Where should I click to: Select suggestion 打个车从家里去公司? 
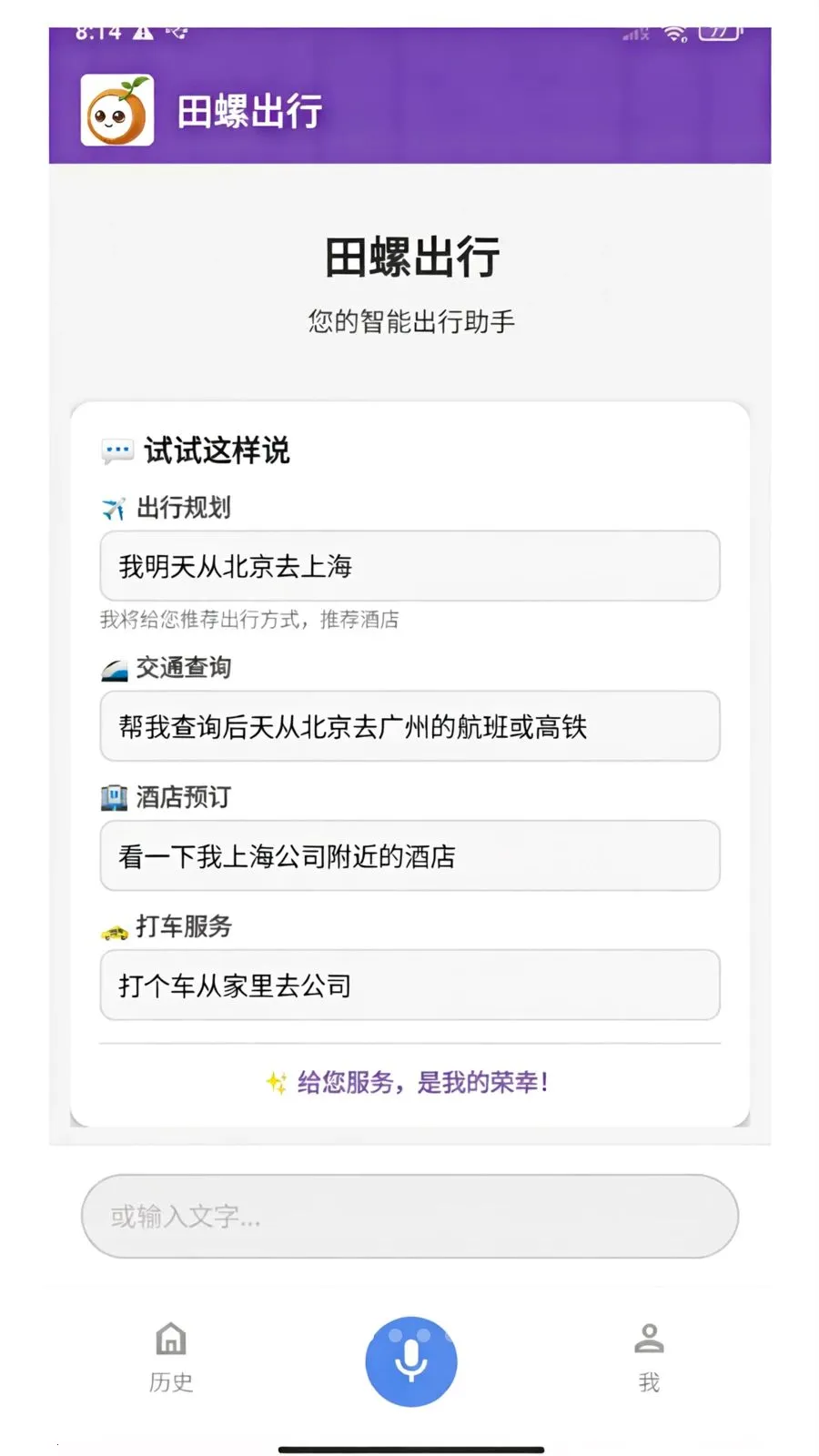pos(409,985)
